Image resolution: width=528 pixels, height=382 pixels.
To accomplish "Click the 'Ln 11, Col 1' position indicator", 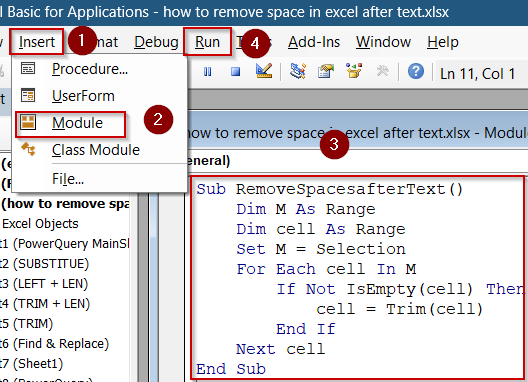I will click(x=477, y=73).
